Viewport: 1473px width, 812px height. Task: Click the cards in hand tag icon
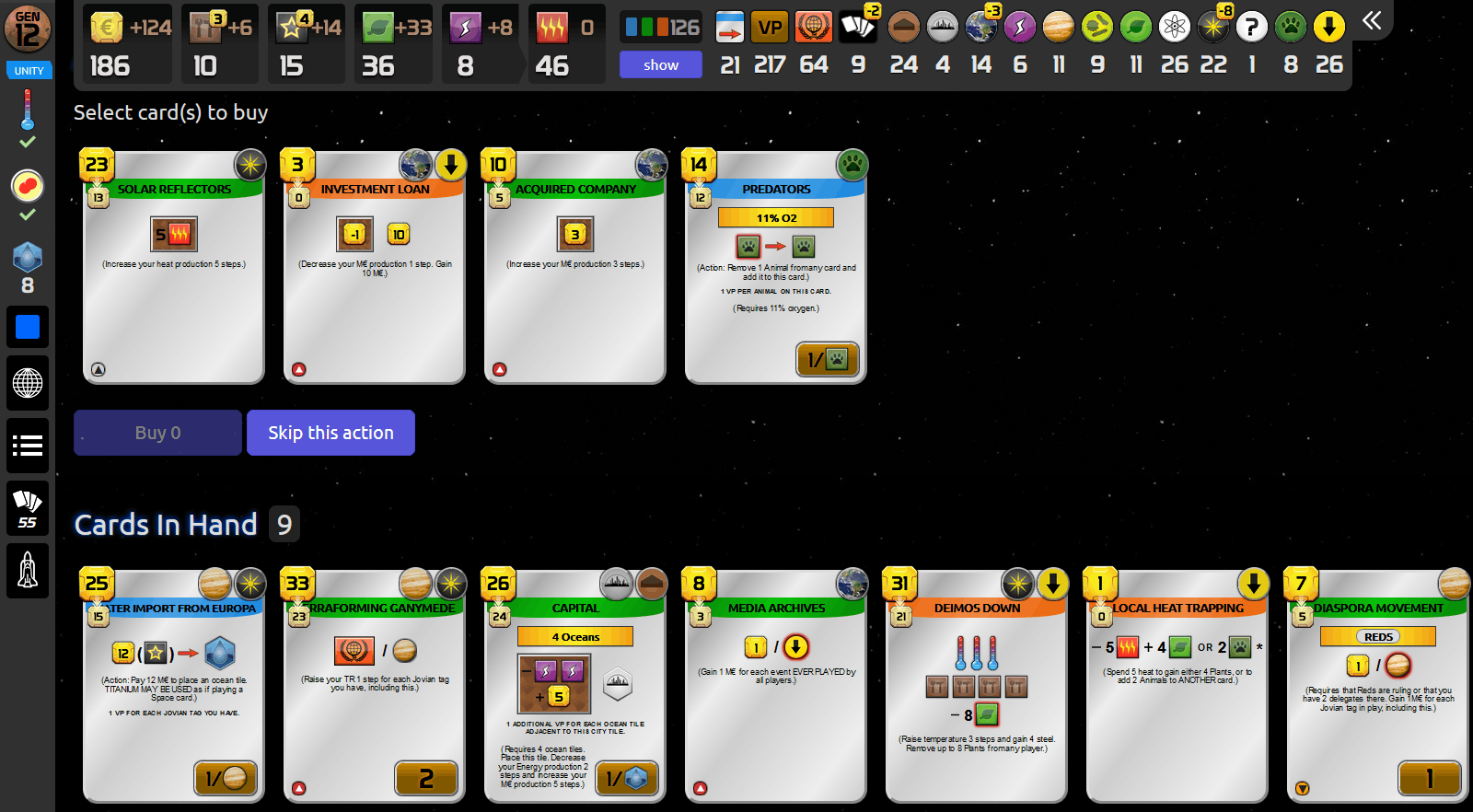coord(858,27)
